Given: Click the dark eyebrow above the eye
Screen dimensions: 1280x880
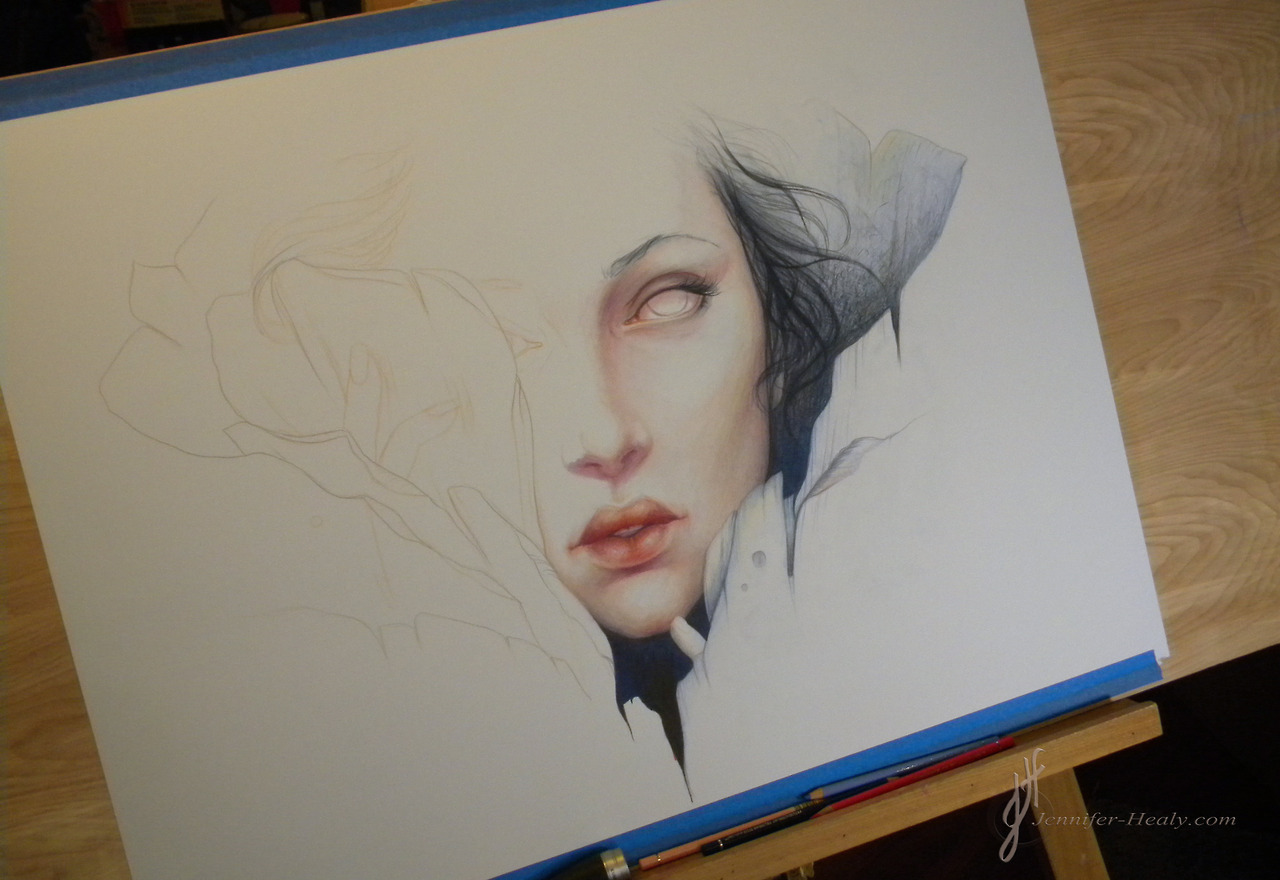Looking at the screenshot, I should coord(652,246).
